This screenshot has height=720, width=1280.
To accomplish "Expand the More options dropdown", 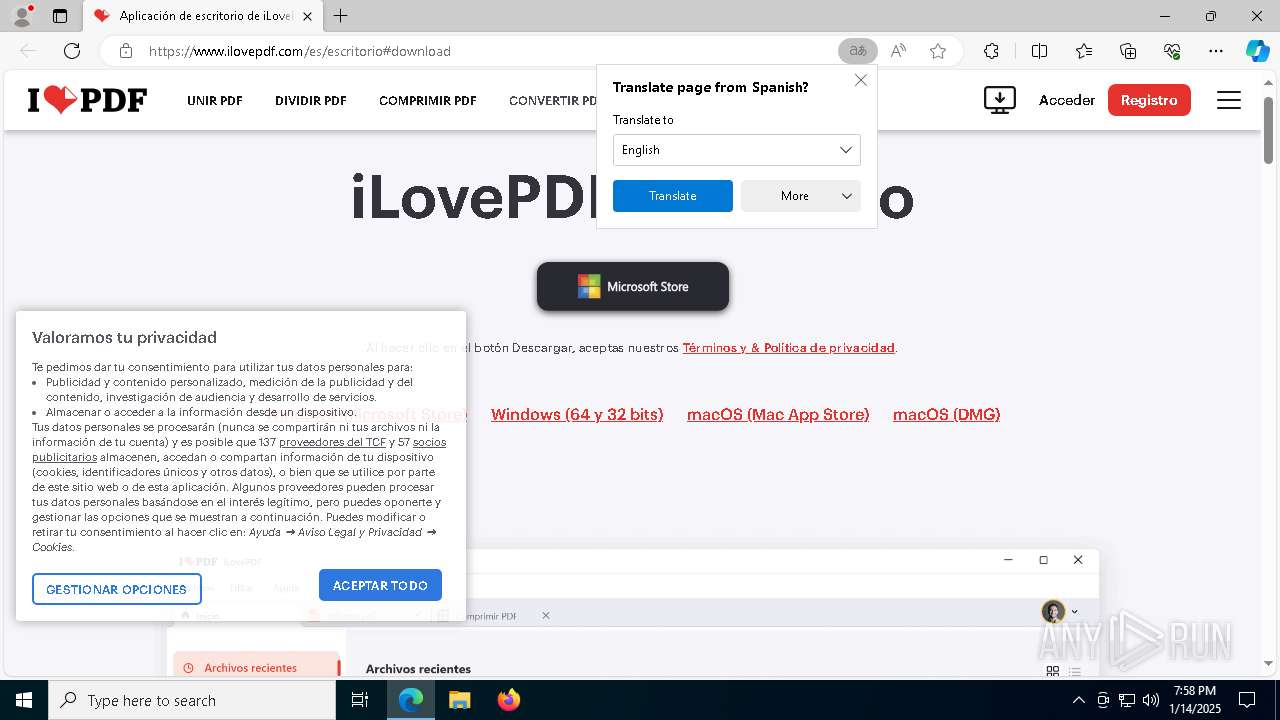I will (800, 196).
